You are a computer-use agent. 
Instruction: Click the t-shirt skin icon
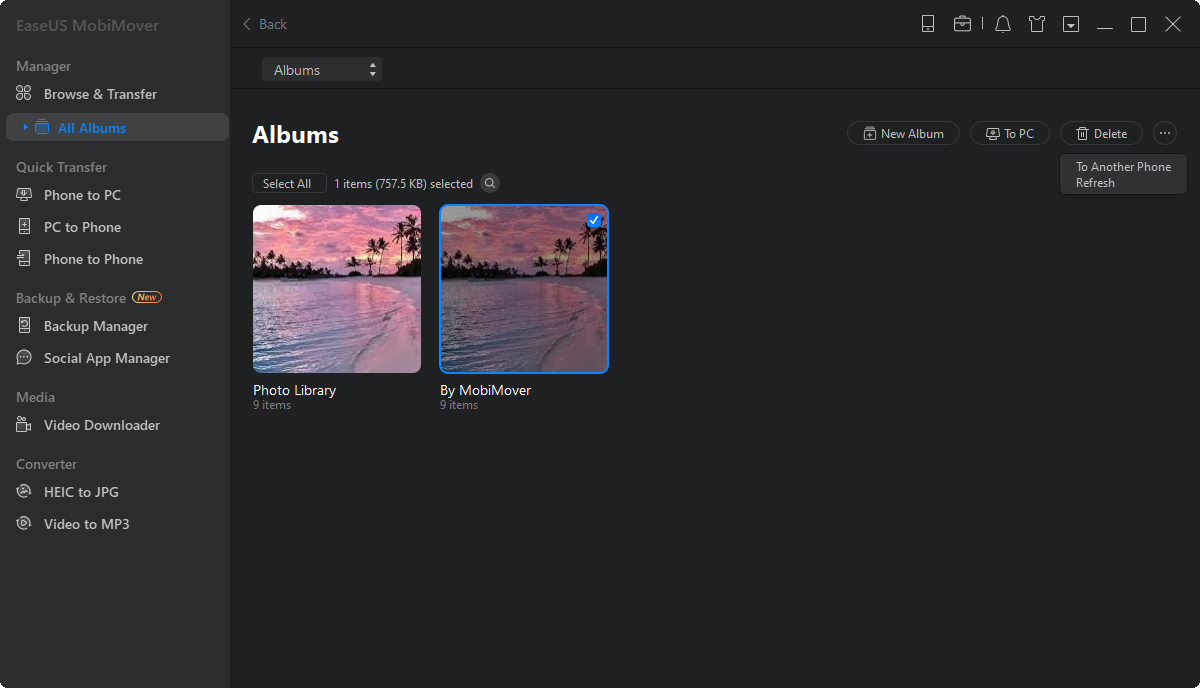click(x=1037, y=24)
